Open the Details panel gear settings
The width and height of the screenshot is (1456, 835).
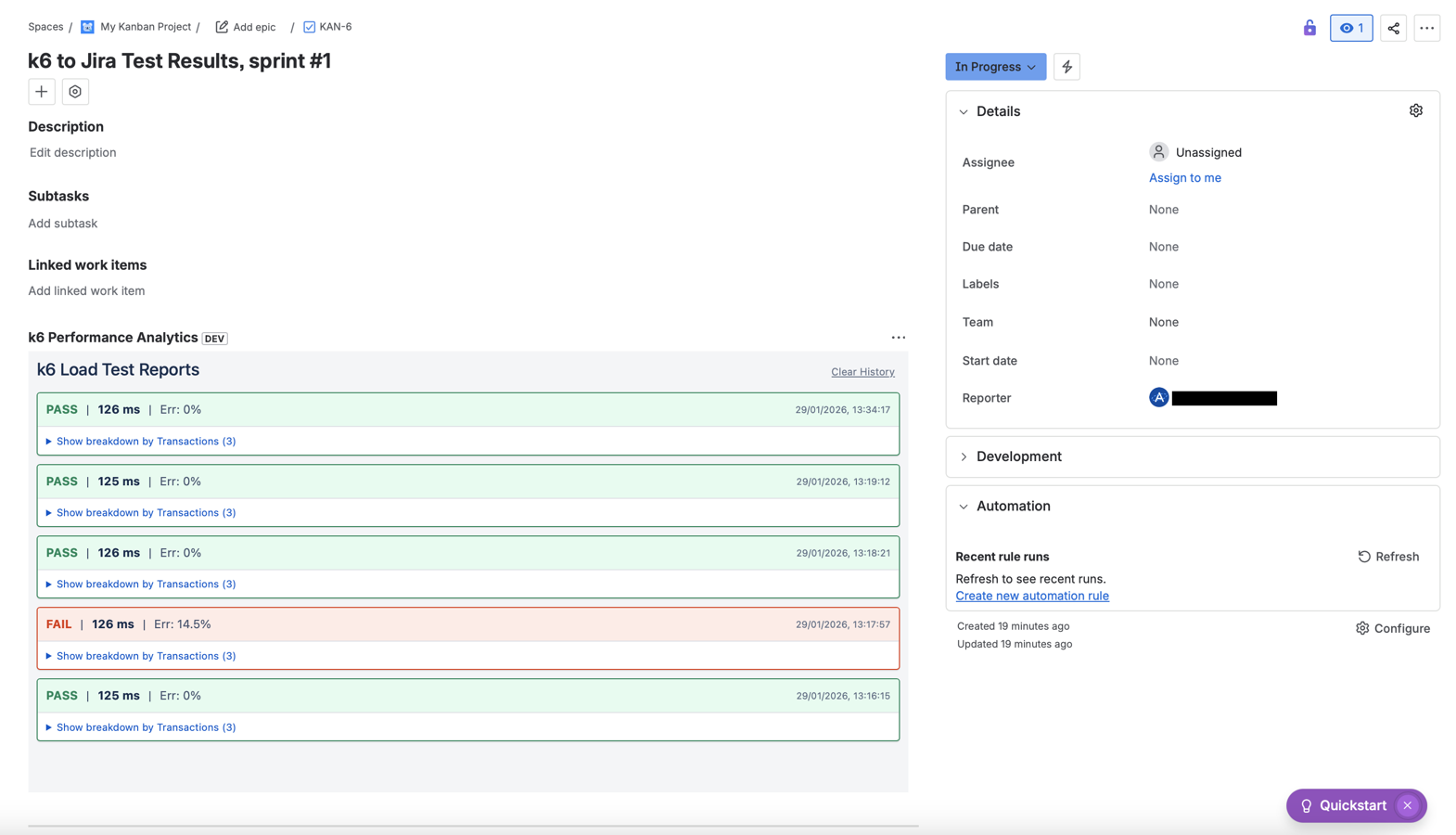[x=1415, y=110]
